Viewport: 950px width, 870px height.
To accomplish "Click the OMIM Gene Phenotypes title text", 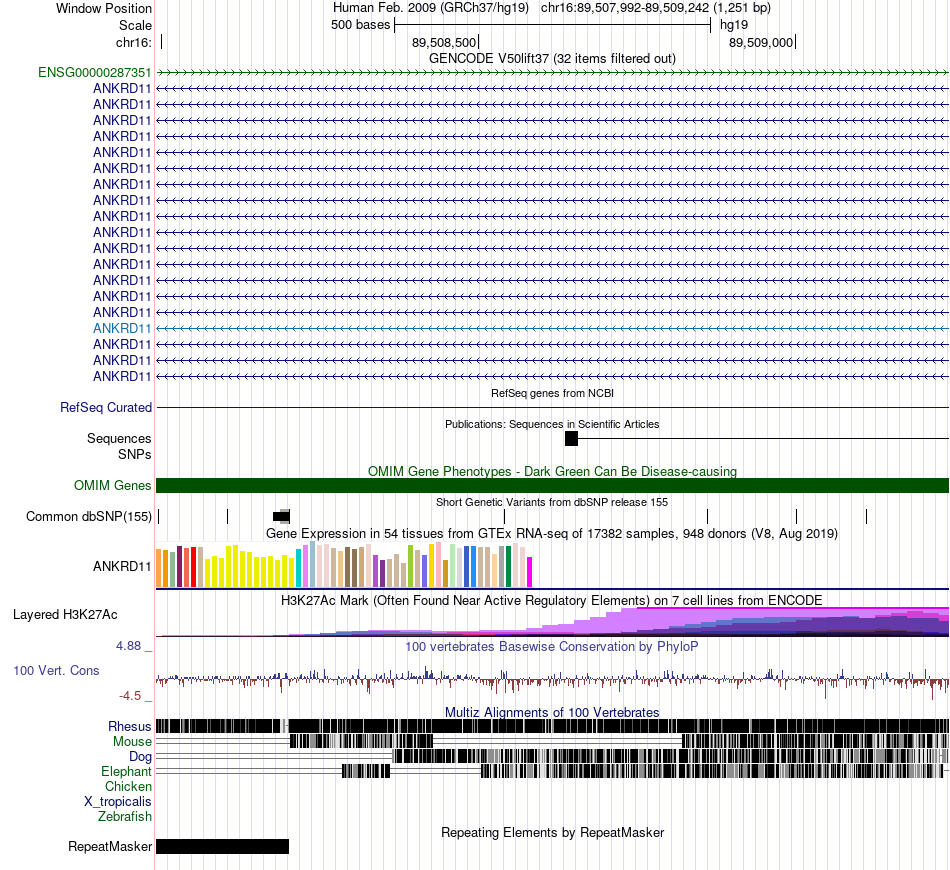I will point(552,472).
